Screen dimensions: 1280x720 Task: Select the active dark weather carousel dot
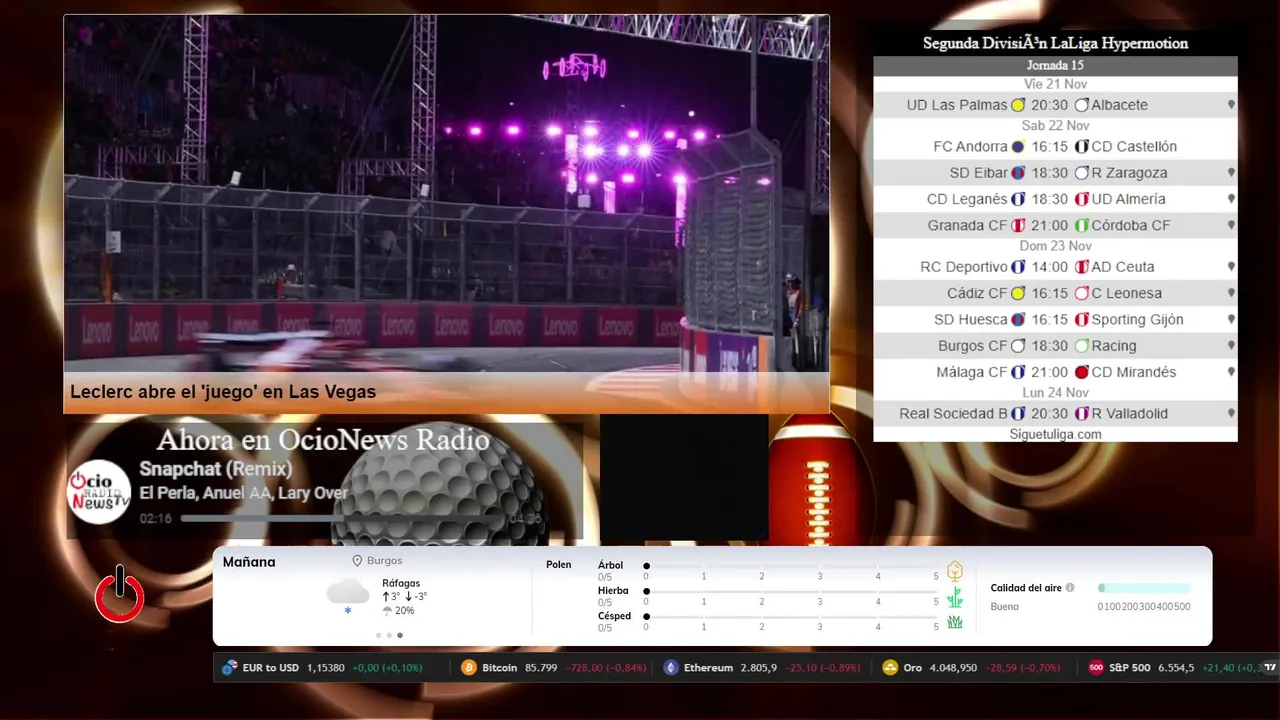coord(400,635)
